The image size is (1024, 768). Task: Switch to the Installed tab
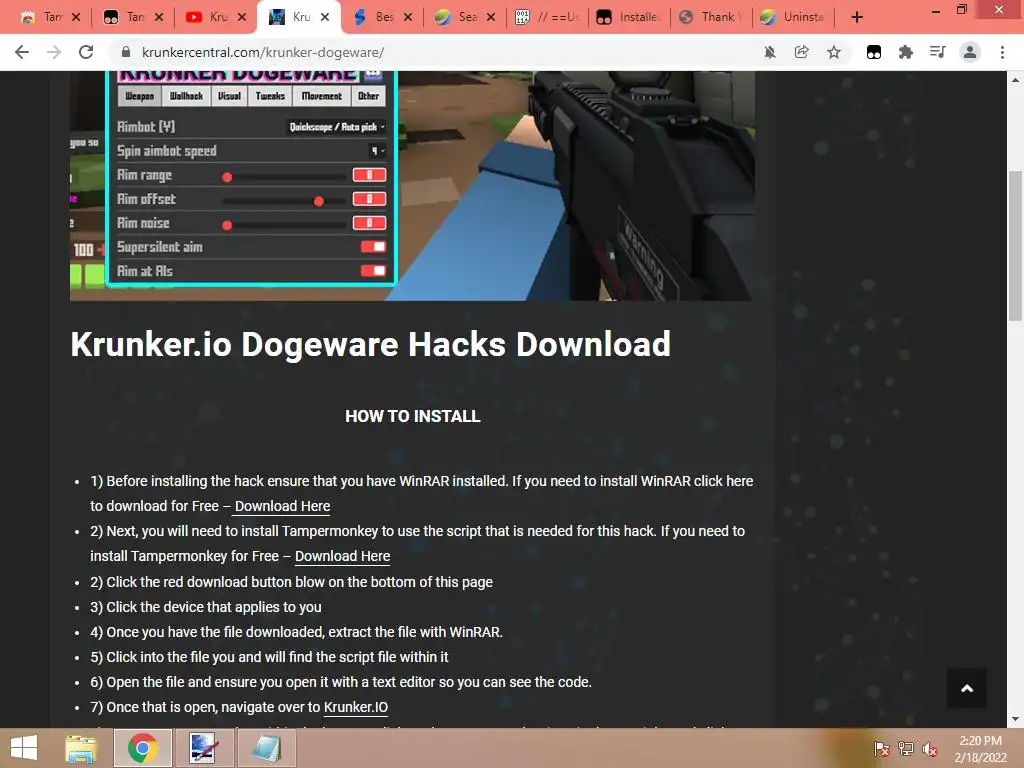[x=630, y=17]
